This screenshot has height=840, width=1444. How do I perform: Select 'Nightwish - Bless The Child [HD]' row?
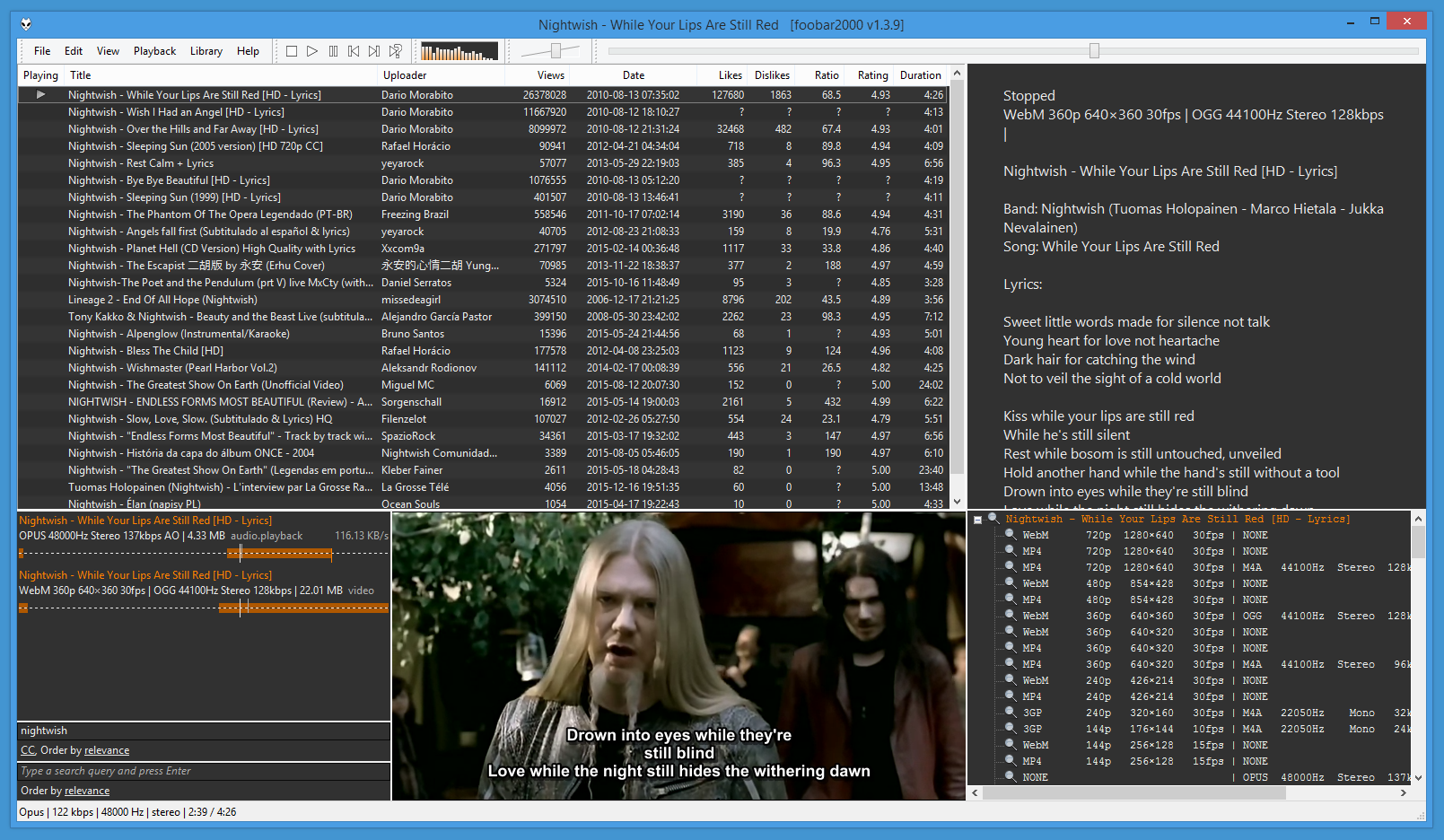[484, 350]
